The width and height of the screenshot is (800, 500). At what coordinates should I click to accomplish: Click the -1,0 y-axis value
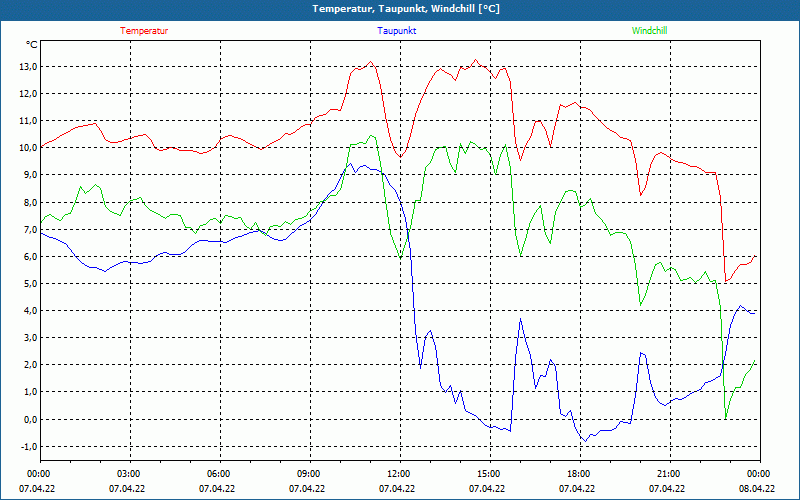click(29, 446)
